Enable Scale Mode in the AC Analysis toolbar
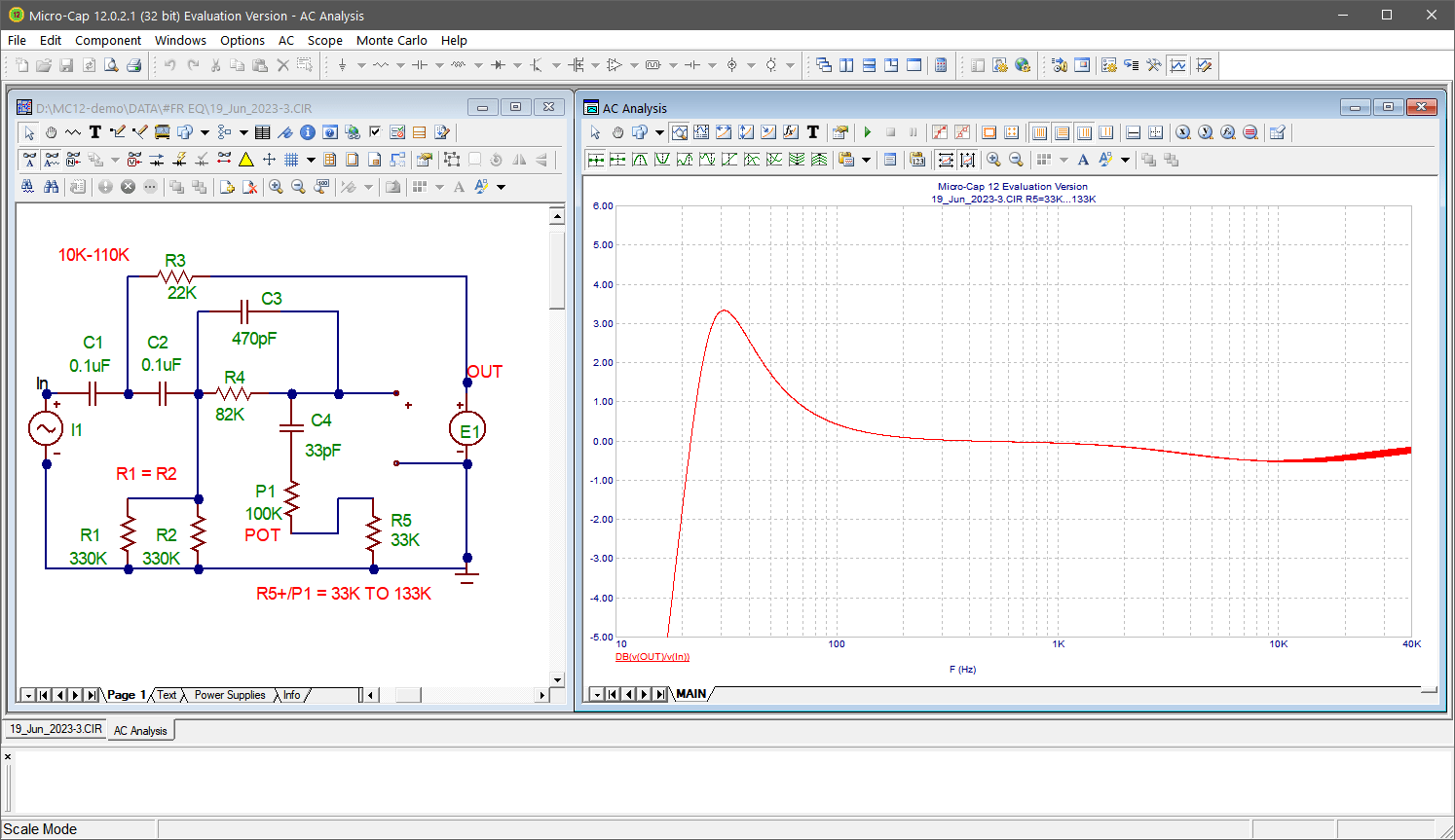Image resolution: width=1455 pixels, height=840 pixels. pos(680,132)
